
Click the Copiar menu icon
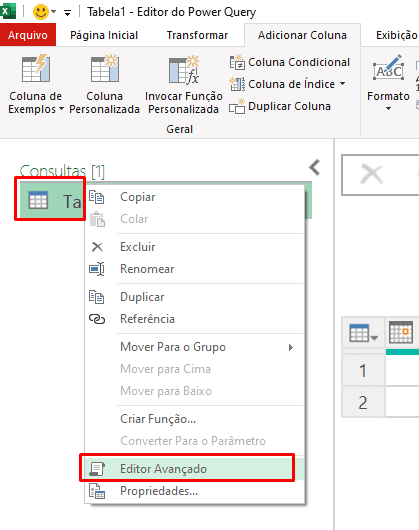[x=97, y=197]
